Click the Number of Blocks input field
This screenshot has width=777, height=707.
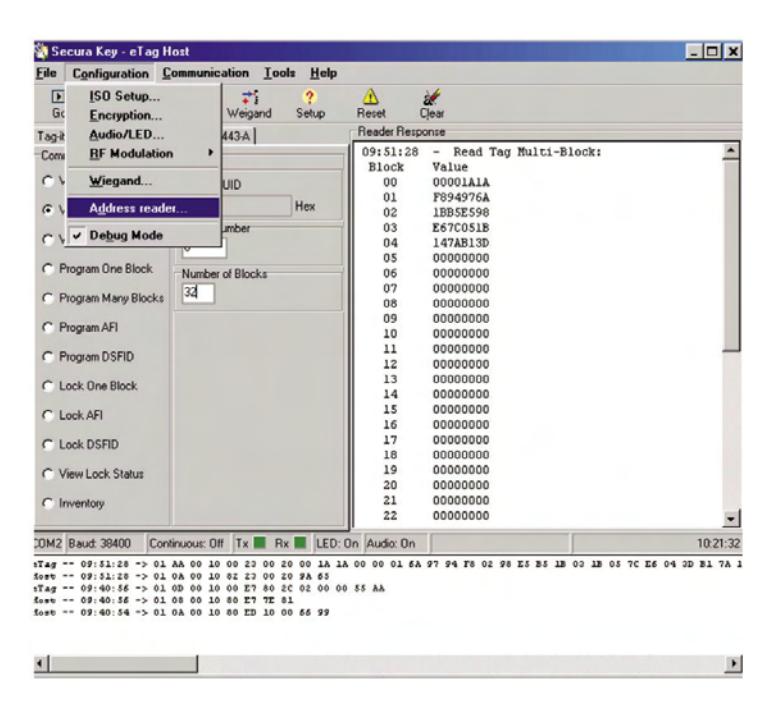pyautogui.click(x=198, y=293)
